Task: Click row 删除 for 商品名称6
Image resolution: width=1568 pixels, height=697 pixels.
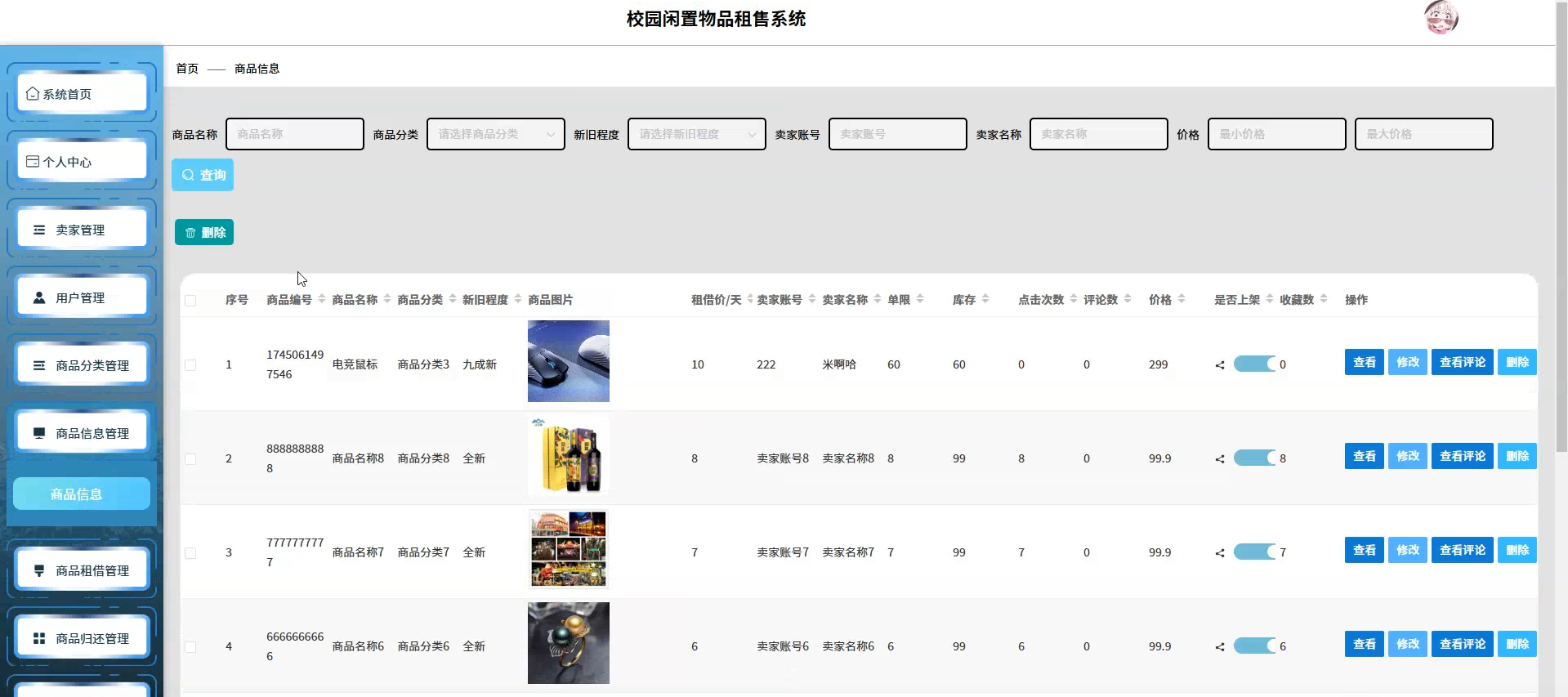Action: 1517,644
